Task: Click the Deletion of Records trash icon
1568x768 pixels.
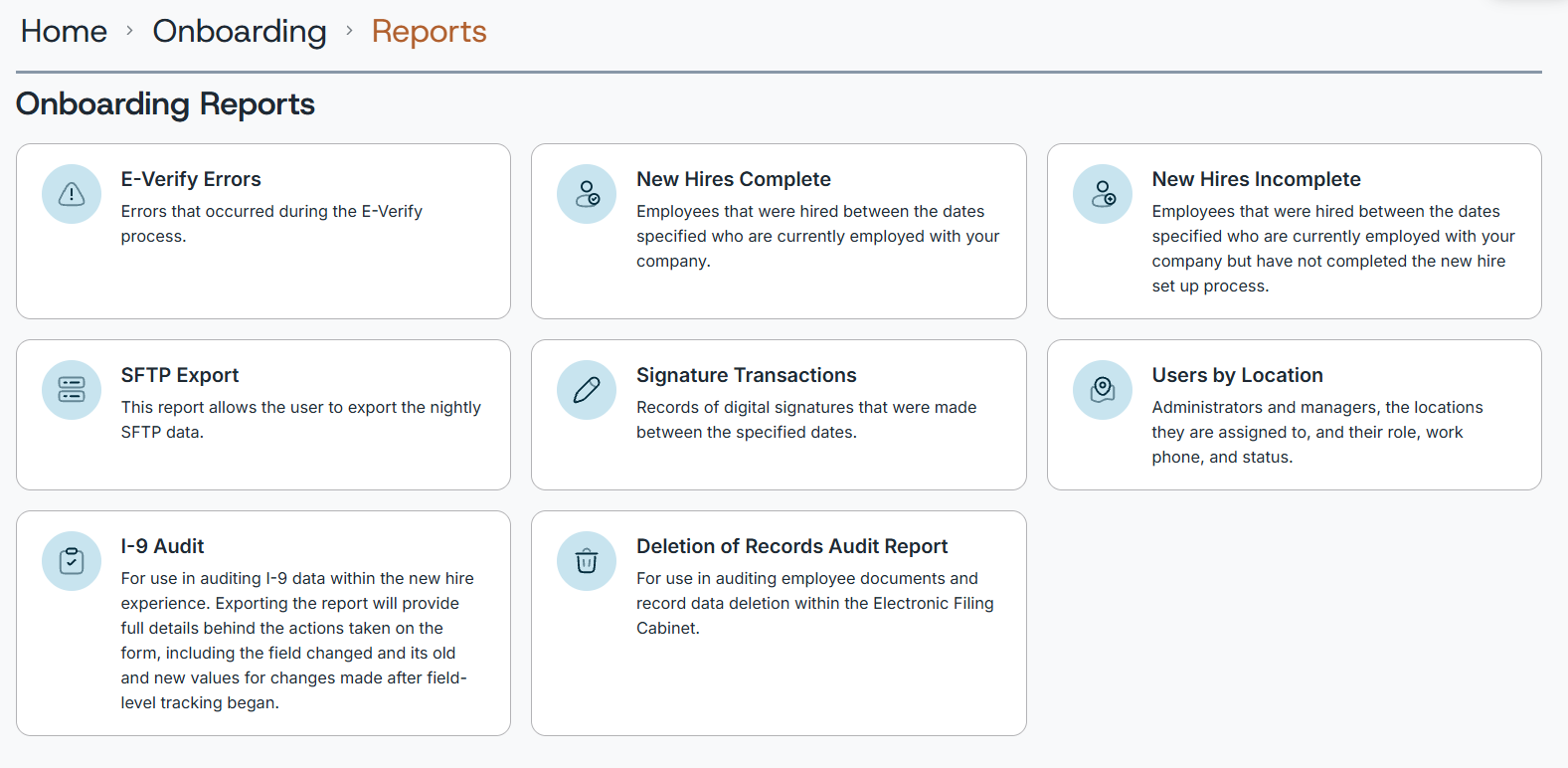Action: (x=587, y=561)
